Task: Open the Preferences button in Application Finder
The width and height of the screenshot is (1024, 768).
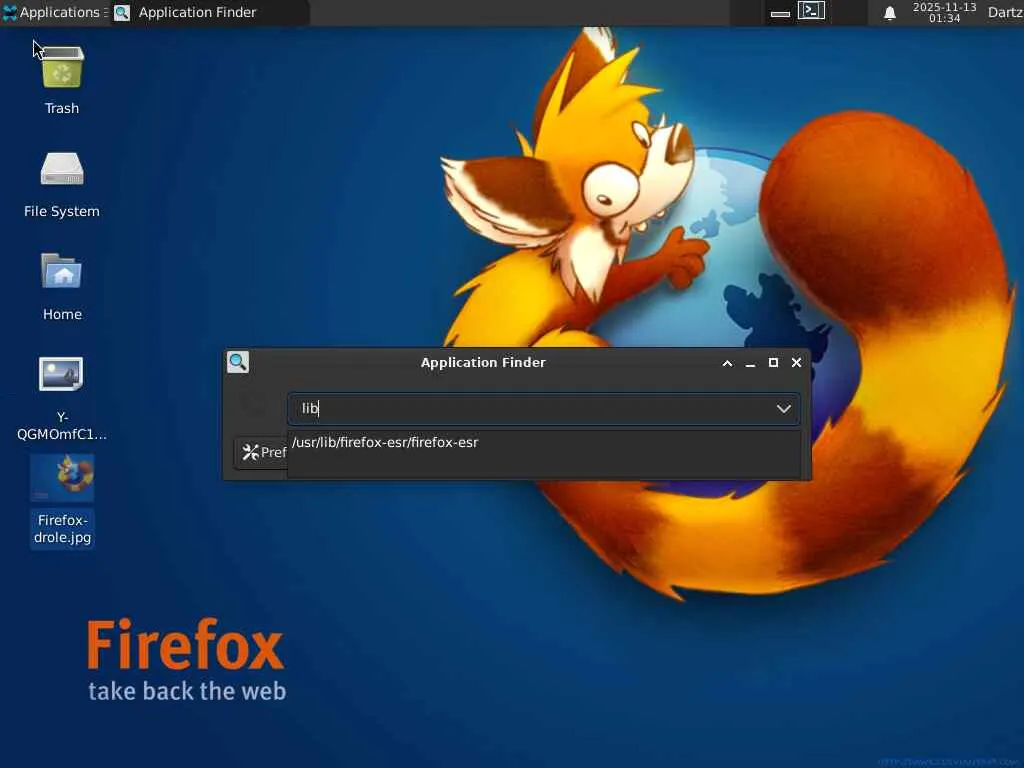Action: 261,452
